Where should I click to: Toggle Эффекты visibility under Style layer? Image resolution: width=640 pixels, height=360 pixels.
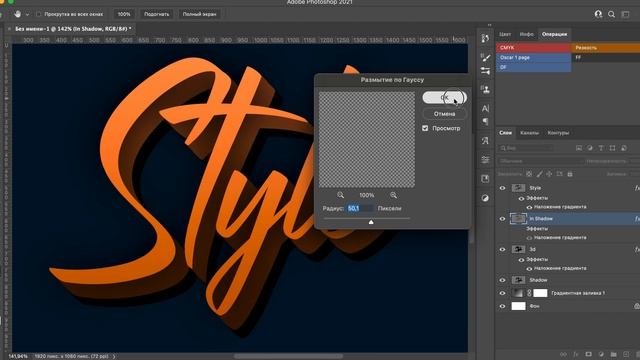coord(521,198)
